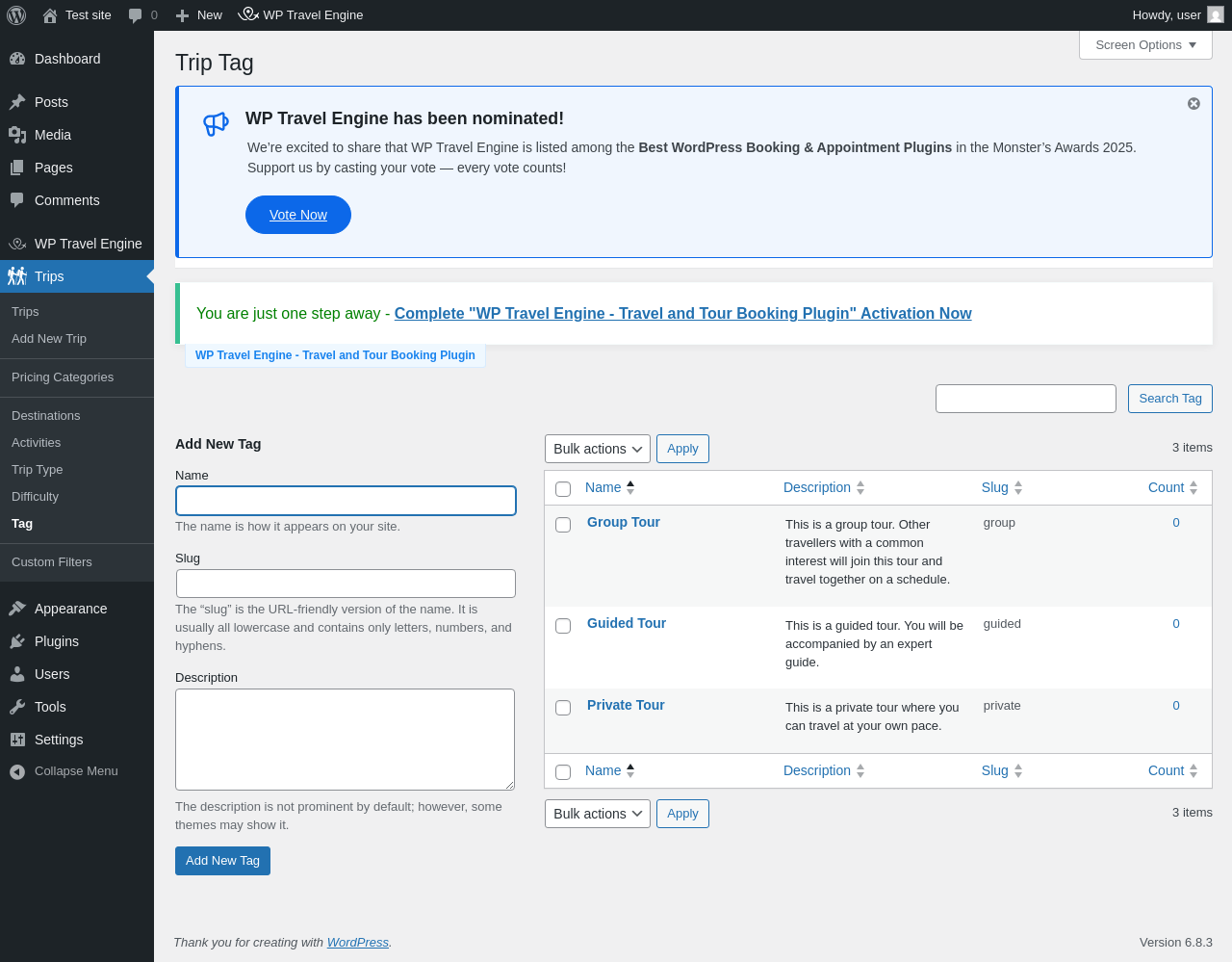The height and width of the screenshot is (962, 1232).
Task: Toggle the select-all checkbox in table footer
Action: (x=563, y=772)
